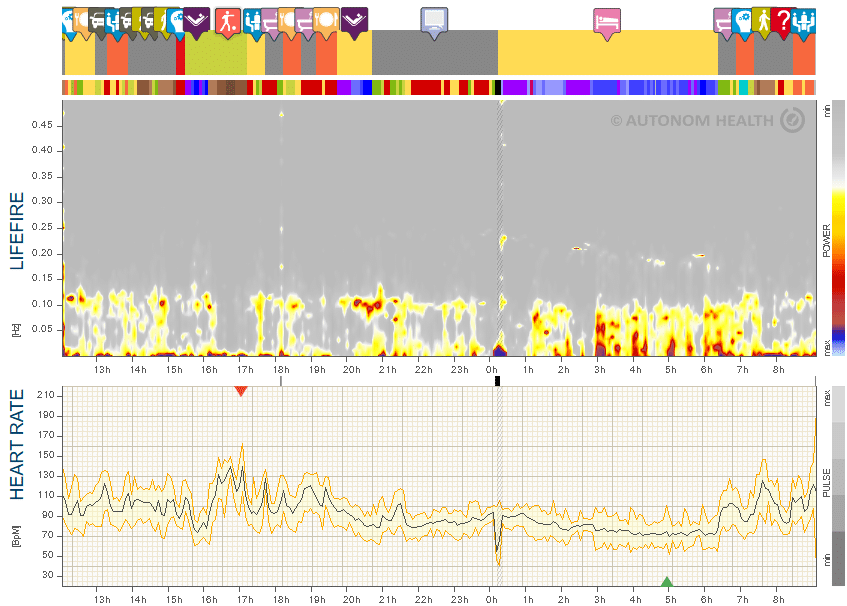Image resolution: width=847 pixels, height=606 pixels.
Task: Click the black segment in the color strip
Action: click(498, 87)
